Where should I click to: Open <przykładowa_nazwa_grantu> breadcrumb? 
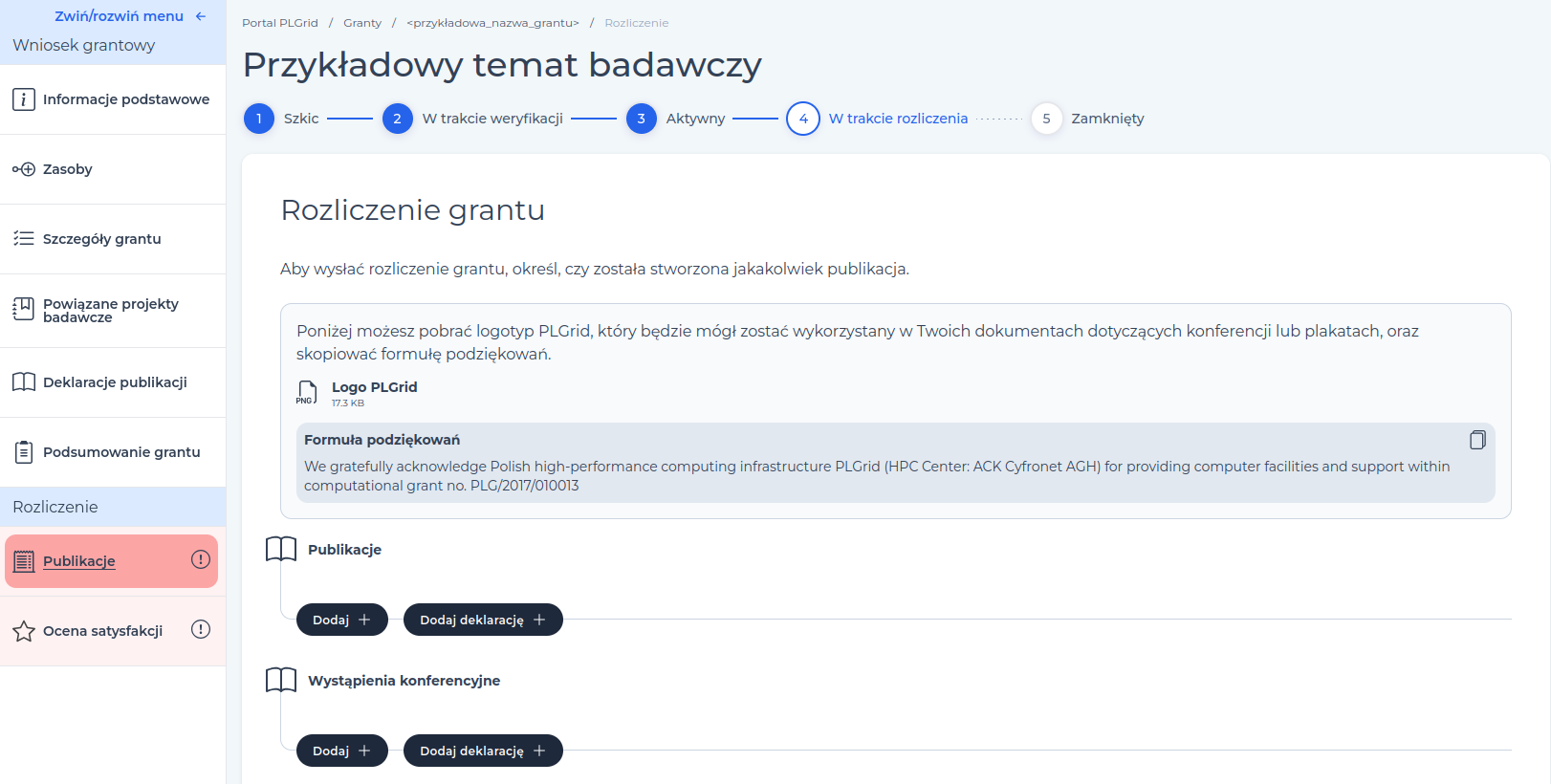[492, 23]
